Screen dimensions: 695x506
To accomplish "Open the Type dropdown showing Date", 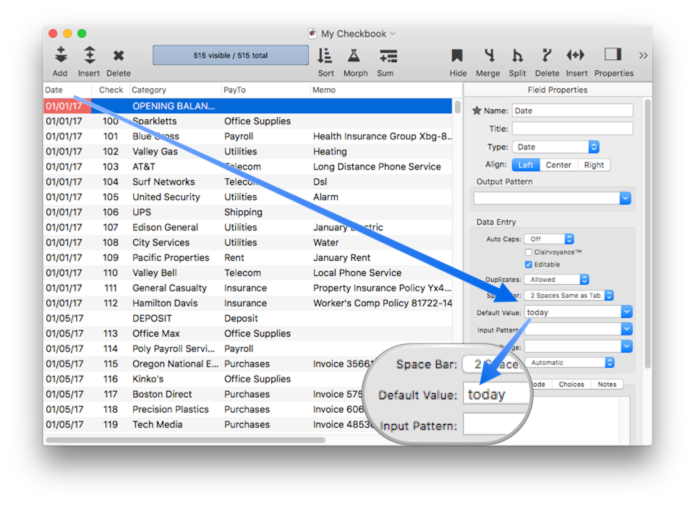I will point(556,147).
